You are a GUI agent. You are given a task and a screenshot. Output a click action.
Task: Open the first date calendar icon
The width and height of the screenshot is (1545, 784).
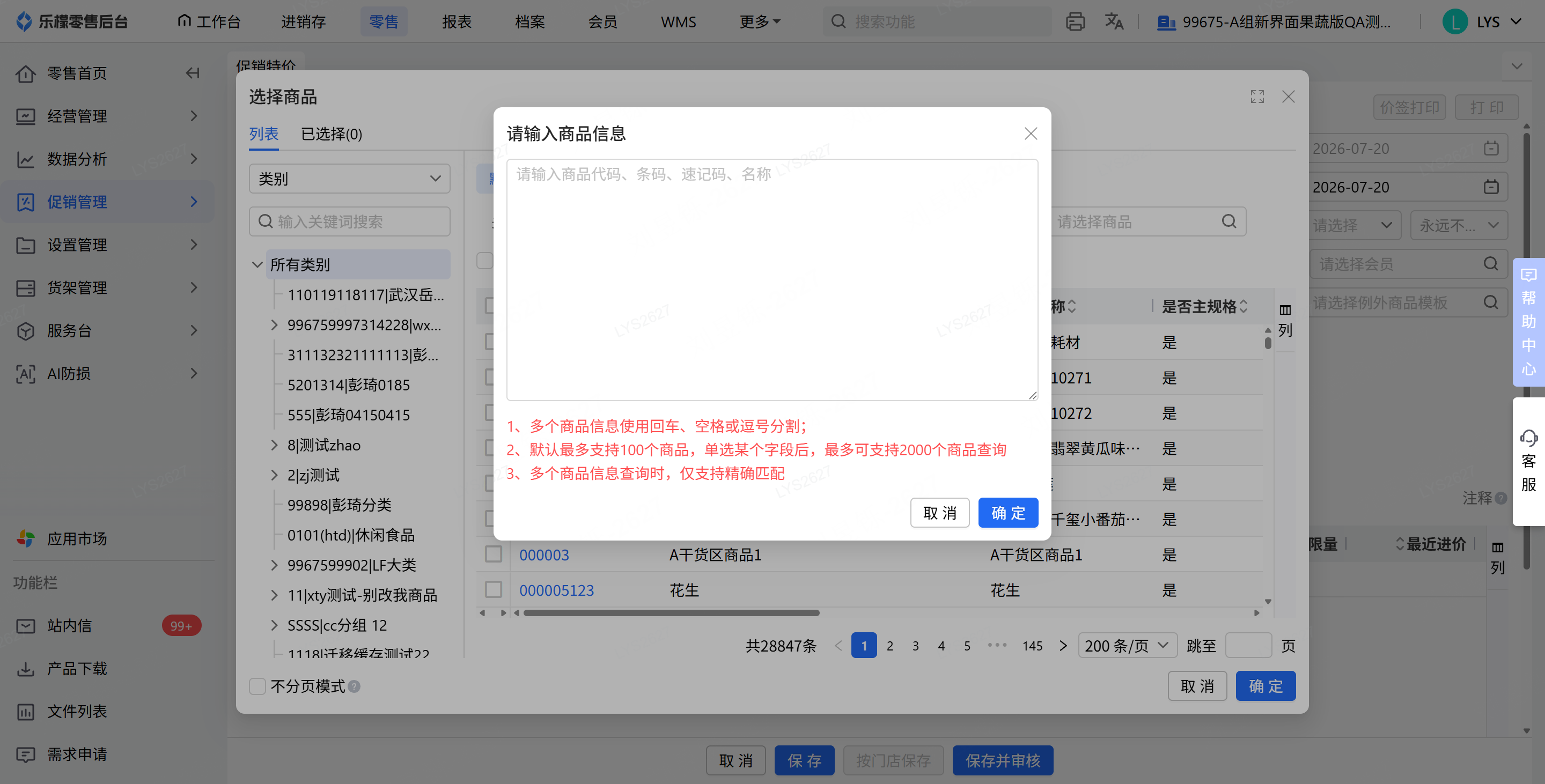(x=1491, y=148)
